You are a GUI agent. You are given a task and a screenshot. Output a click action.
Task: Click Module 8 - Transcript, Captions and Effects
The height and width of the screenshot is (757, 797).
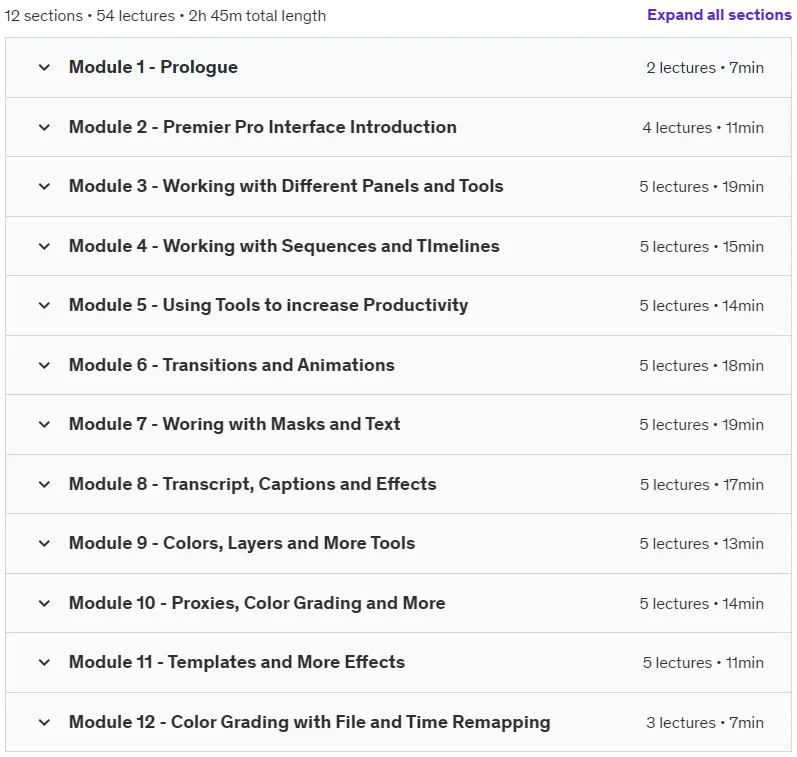point(253,484)
